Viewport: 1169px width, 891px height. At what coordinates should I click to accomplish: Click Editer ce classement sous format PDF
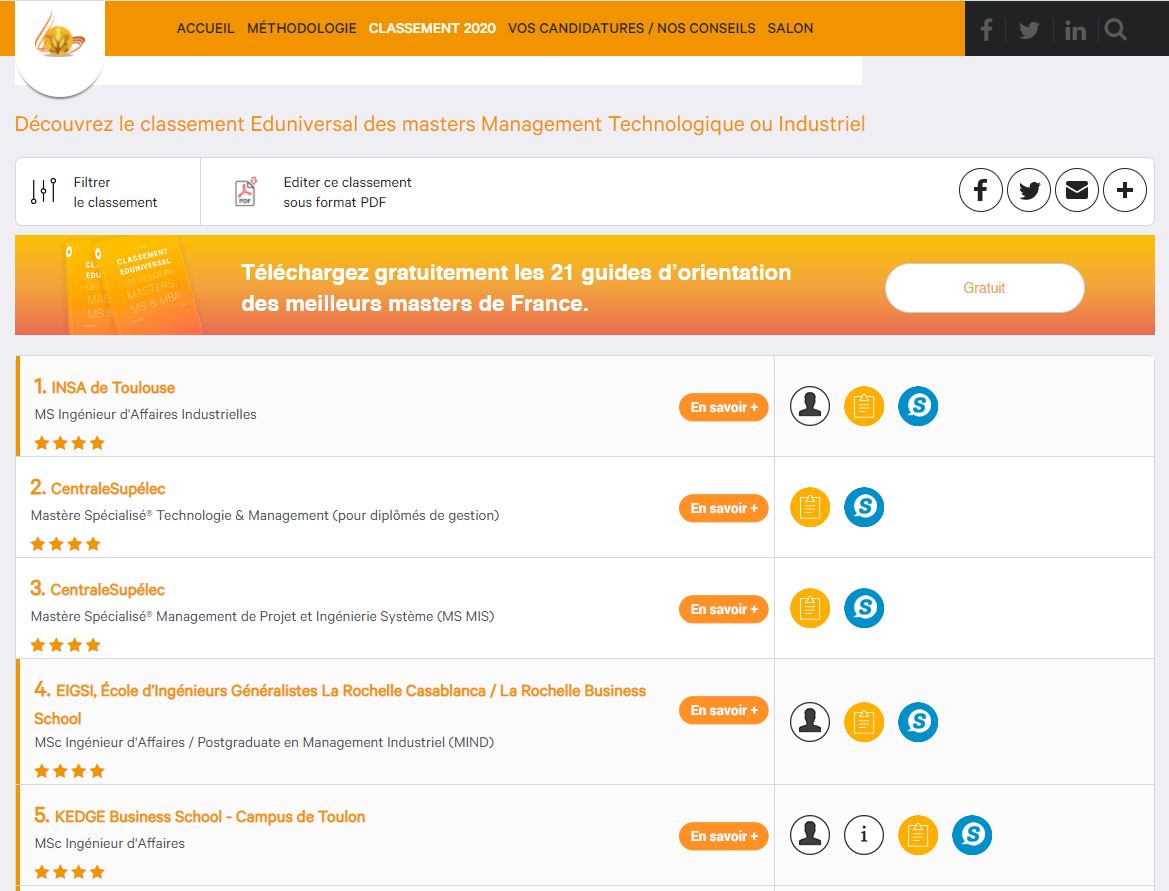tap(347, 192)
